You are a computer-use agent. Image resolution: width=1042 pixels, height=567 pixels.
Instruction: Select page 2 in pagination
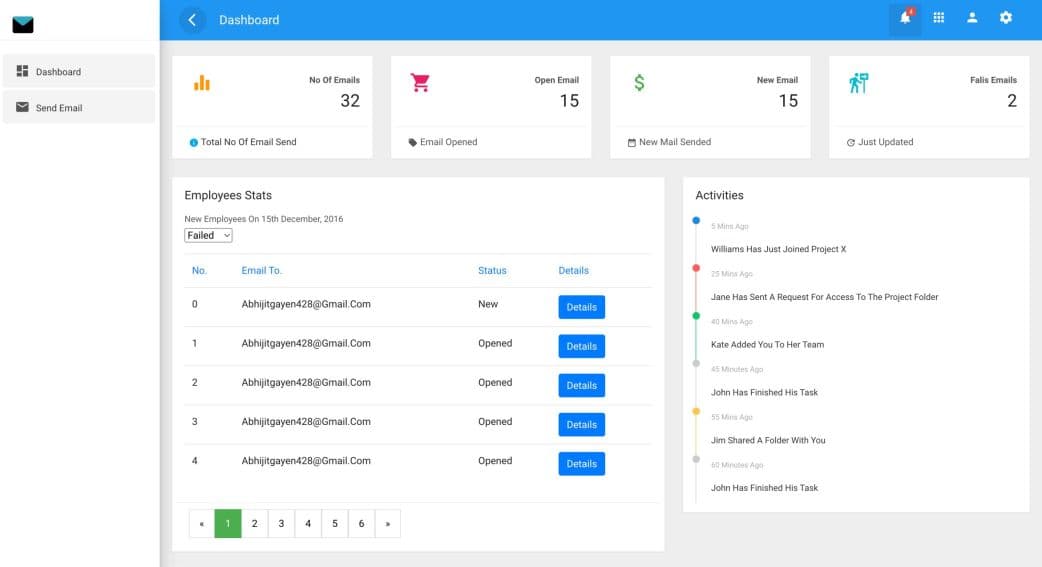pos(255,524)
